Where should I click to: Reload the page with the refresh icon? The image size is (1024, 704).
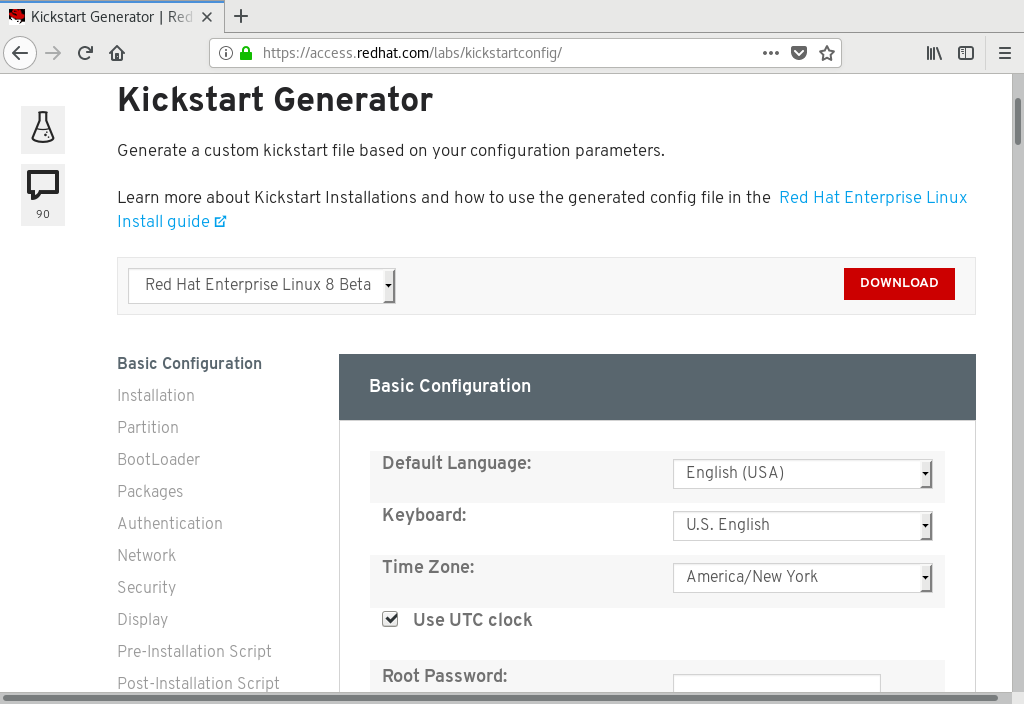click(x=85, y=53)
